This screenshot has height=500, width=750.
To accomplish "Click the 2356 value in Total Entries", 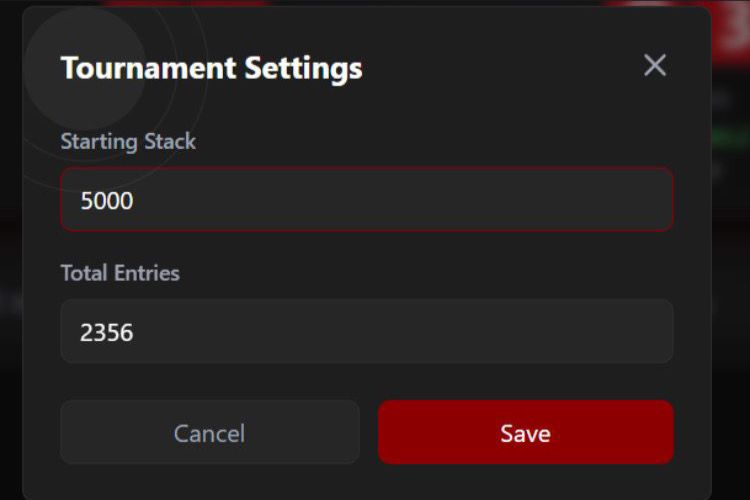I will 107,332.
